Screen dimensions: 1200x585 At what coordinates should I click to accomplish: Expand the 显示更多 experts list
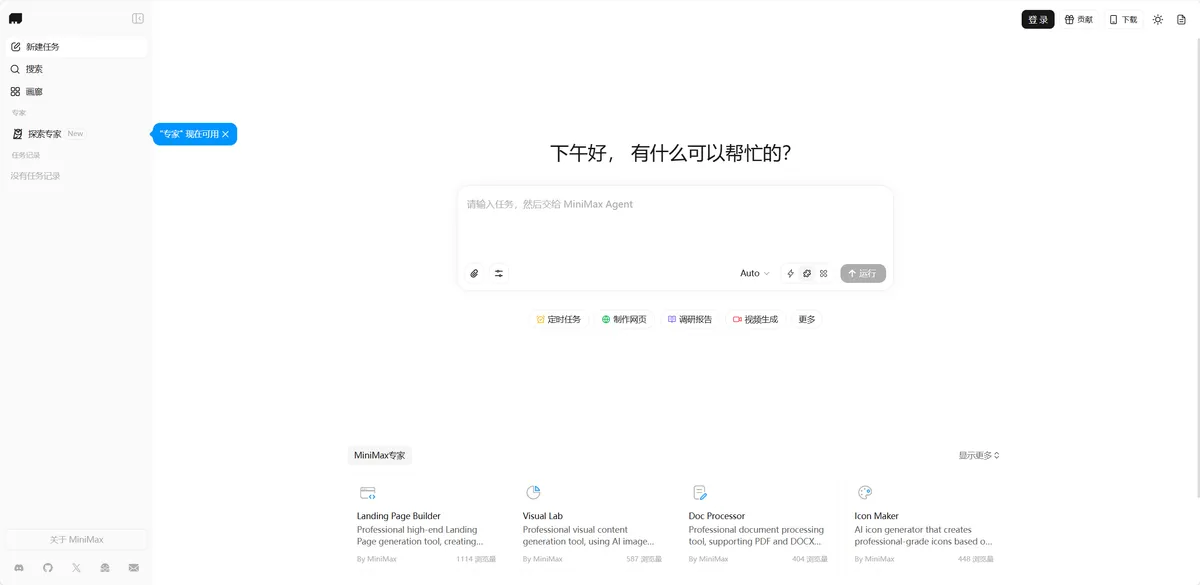coord(978,455)
